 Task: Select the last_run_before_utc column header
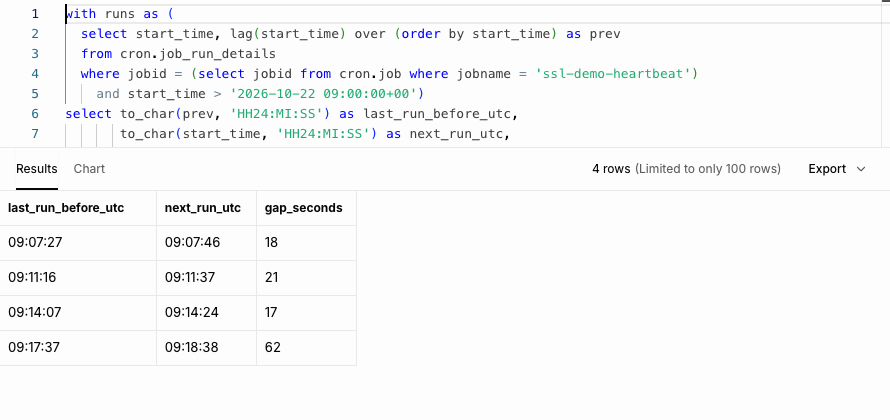click(78, 208)
